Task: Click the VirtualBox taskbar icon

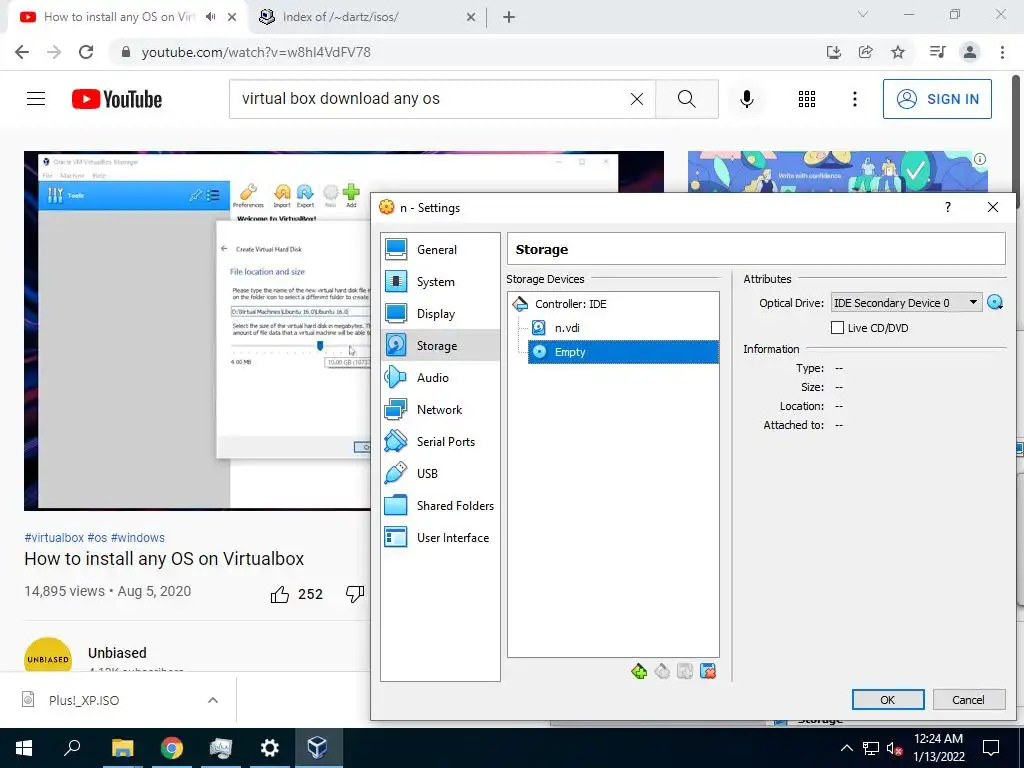Action: click(317, 748)
